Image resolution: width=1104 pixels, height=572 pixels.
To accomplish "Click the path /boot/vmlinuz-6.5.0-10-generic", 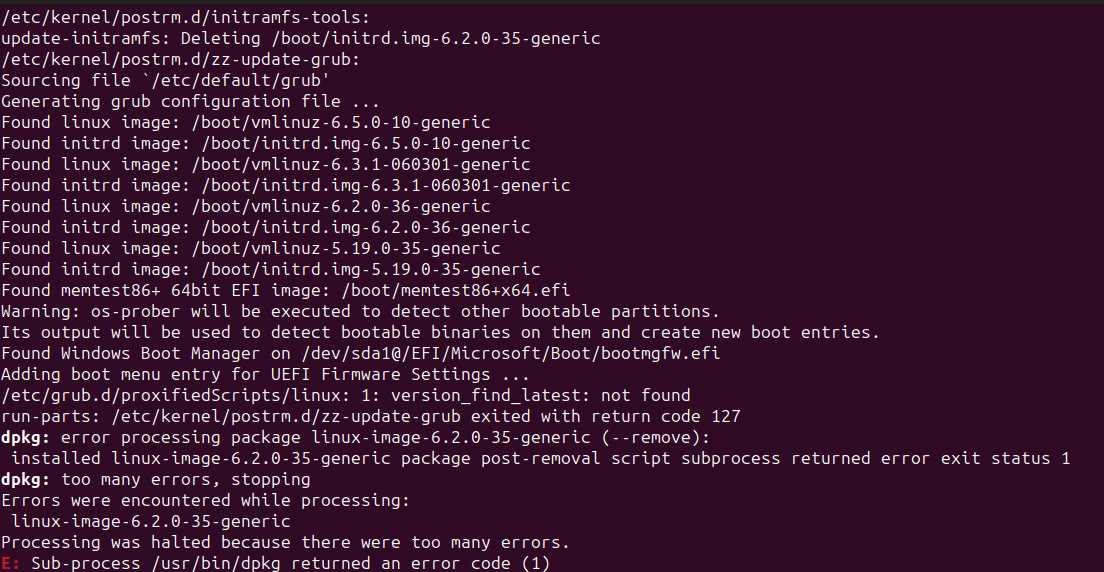I will coord(345,122).
